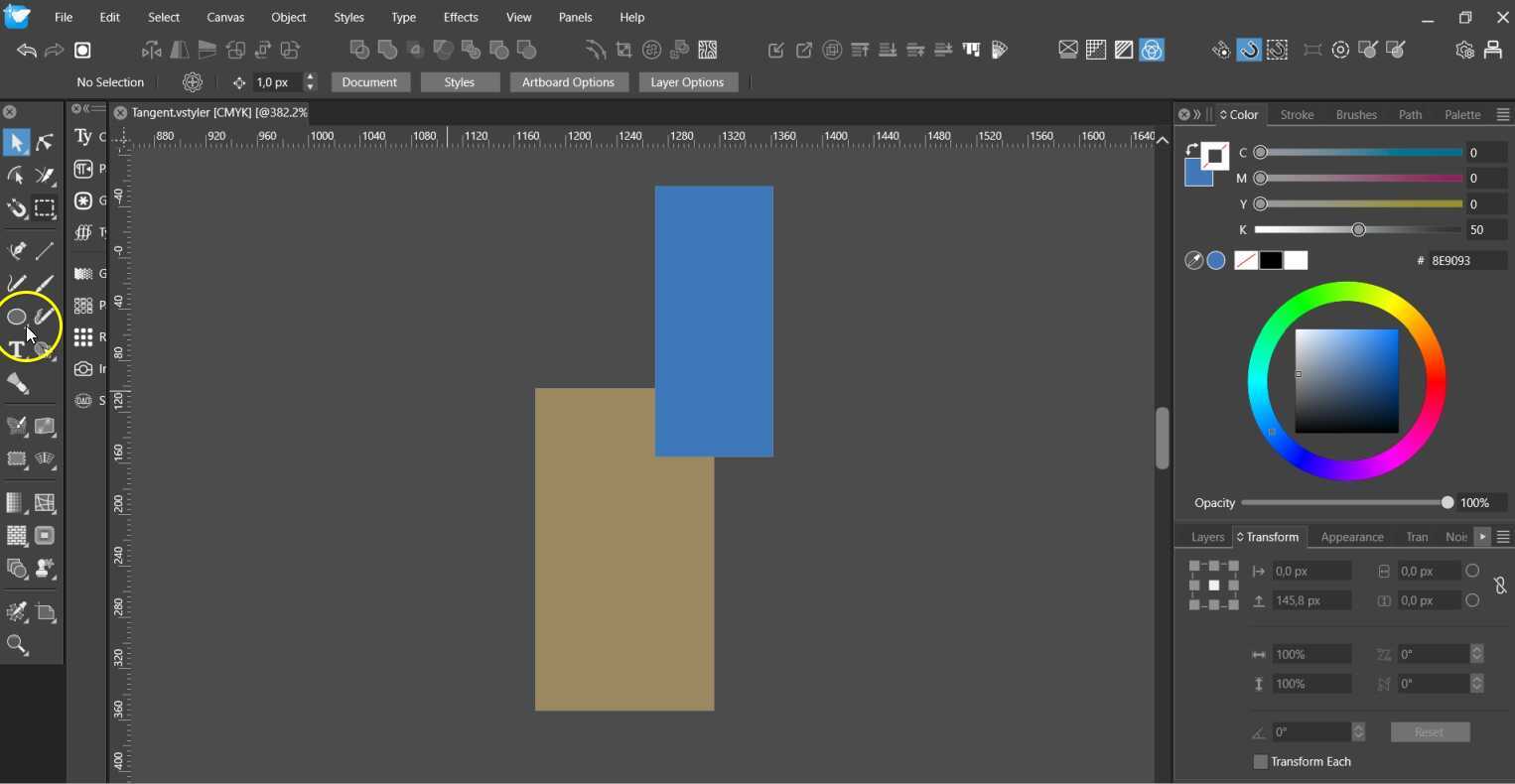The height and width of the screenshot is (784, 1515).
Task: Open Artboard Options
Action: 568,82
